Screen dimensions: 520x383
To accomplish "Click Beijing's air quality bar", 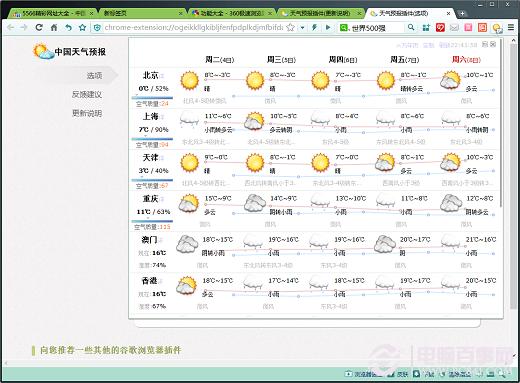I will point(152,98).
